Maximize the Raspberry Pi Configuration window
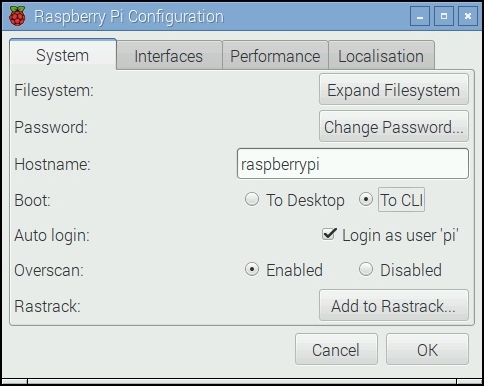The width and height of the screenshot is (484, 386). tap(444, 16)
